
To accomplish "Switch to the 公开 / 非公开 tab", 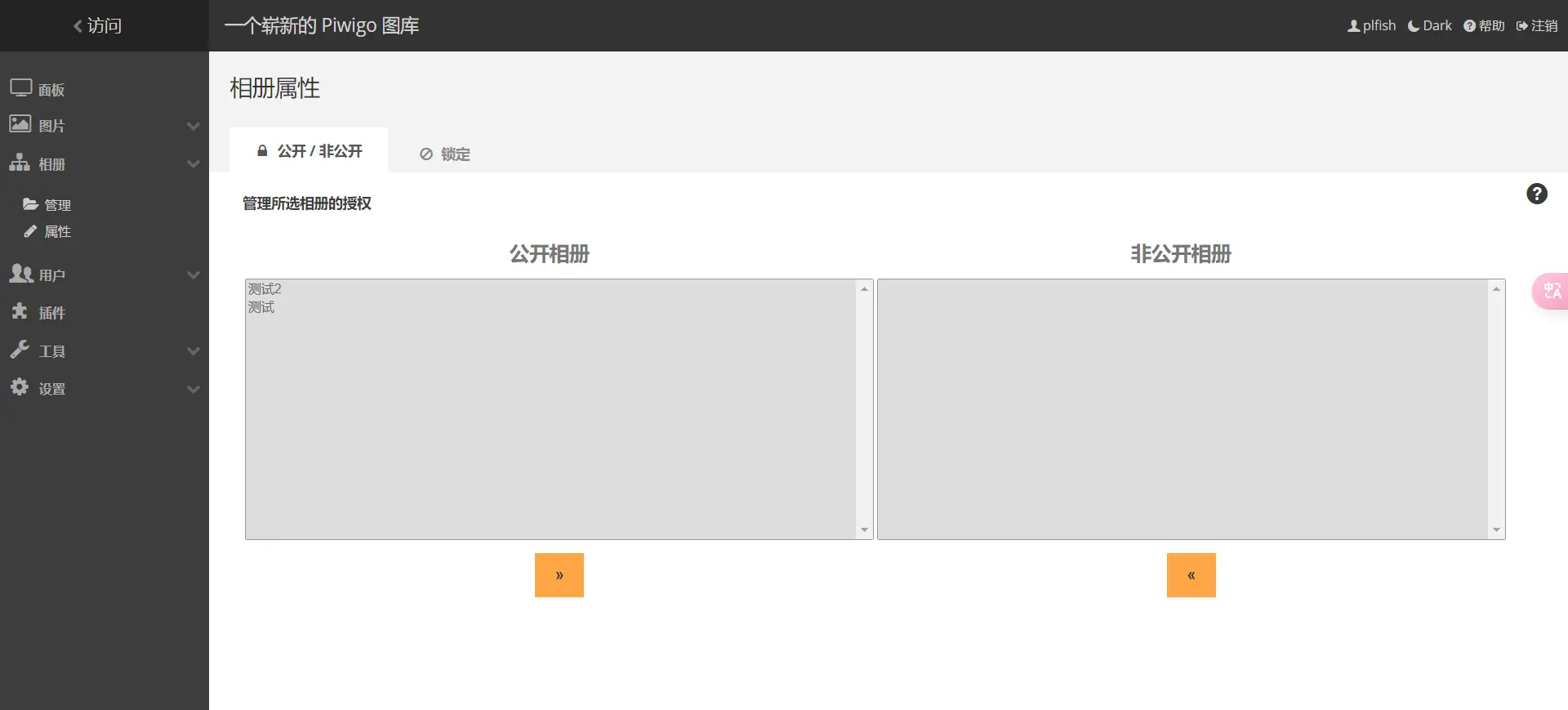I will click(x=309, y=150).
